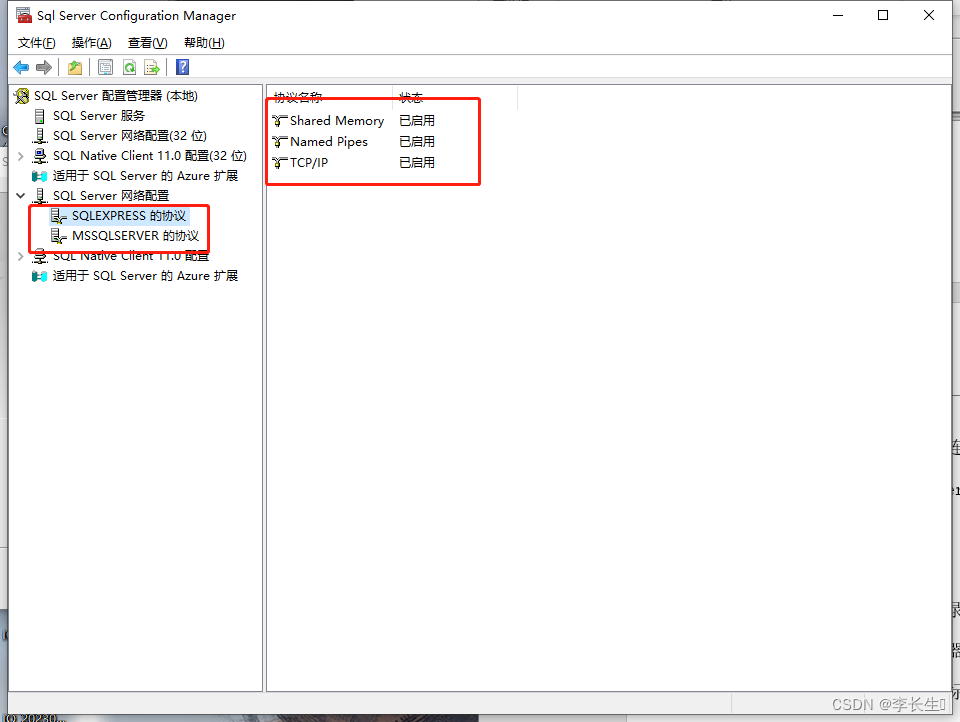Viewport: 960px width, 722px height.
Task: Sort by 协议名称 column header
Action: [x=330, y=97]
